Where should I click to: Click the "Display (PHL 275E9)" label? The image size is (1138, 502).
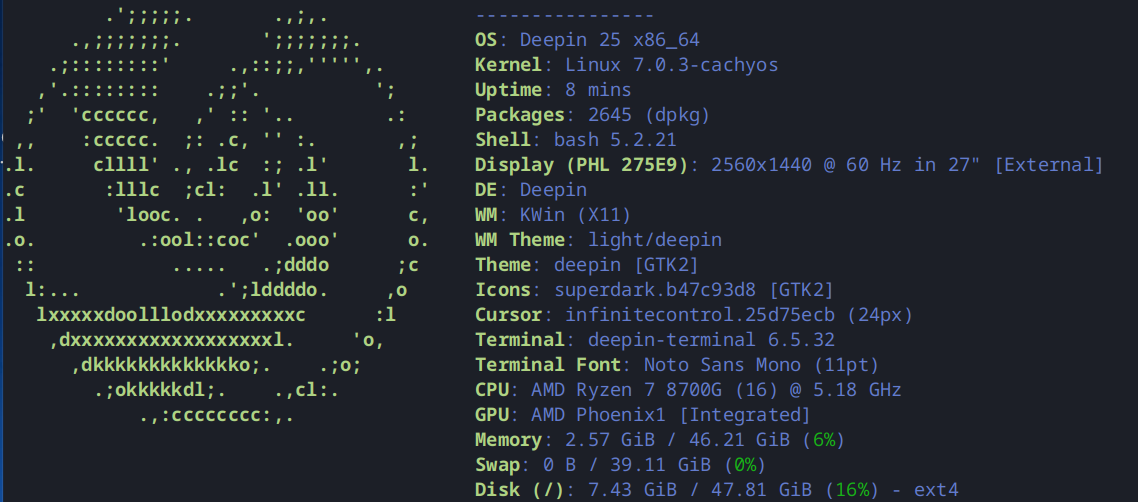581,165
